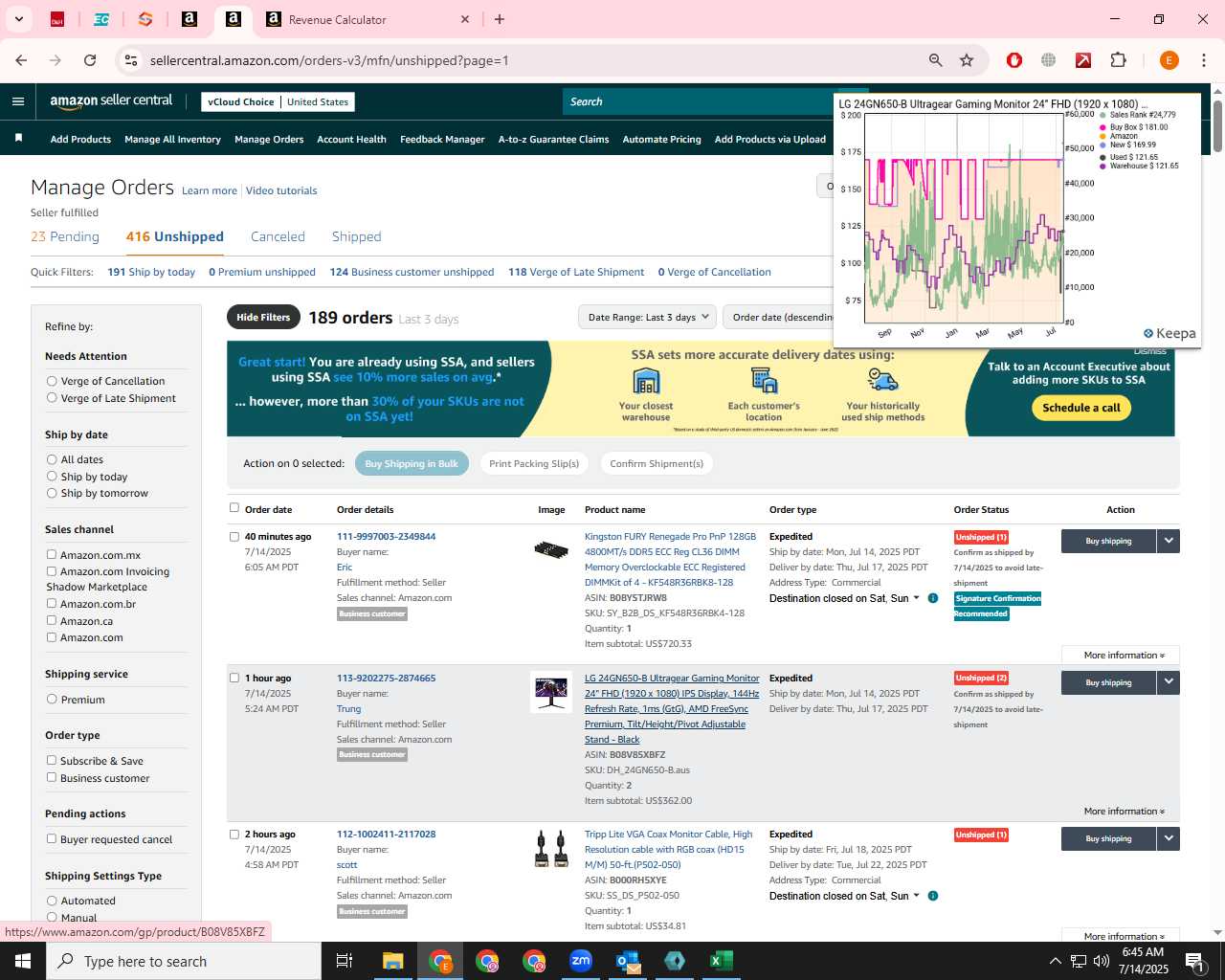Click the page vertical scrollbar
This screenshot has height=980, width=1225.
(1217, 124)
